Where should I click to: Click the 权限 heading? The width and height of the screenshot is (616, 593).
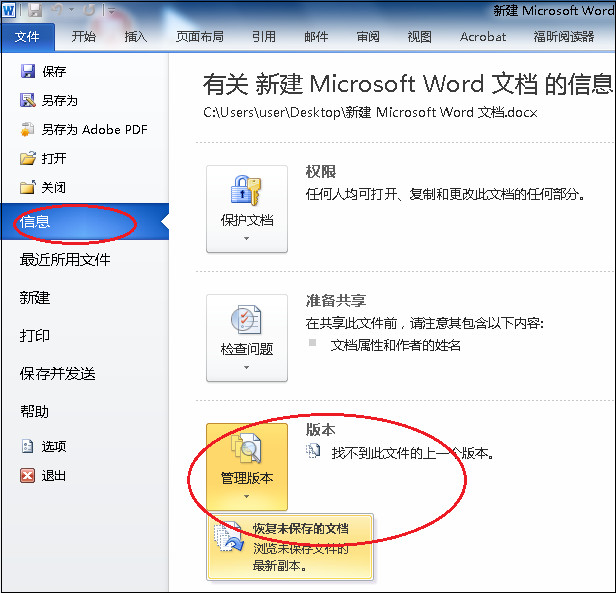pos(321,171)
